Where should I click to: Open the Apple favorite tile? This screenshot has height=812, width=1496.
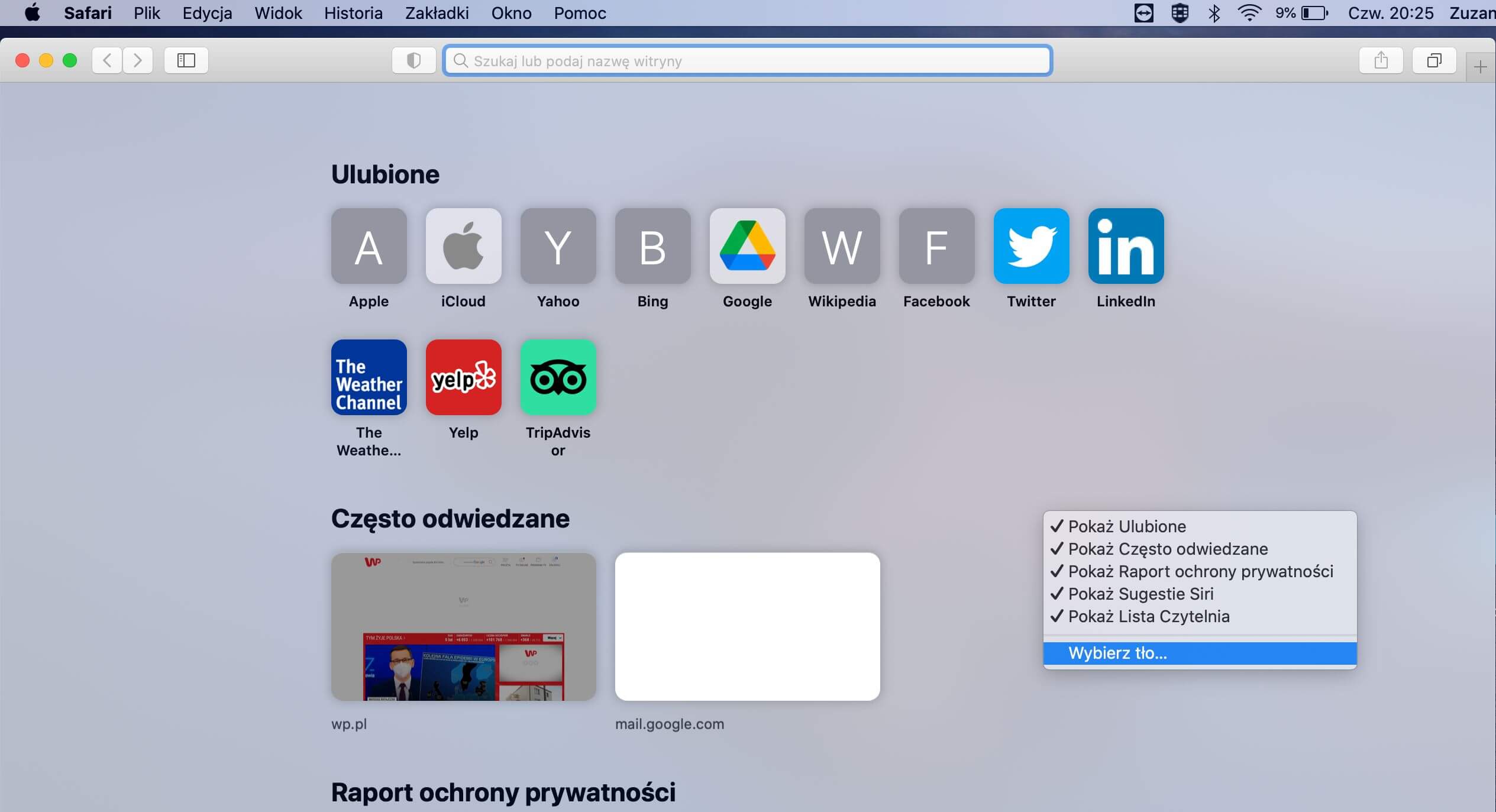(369, 246)
